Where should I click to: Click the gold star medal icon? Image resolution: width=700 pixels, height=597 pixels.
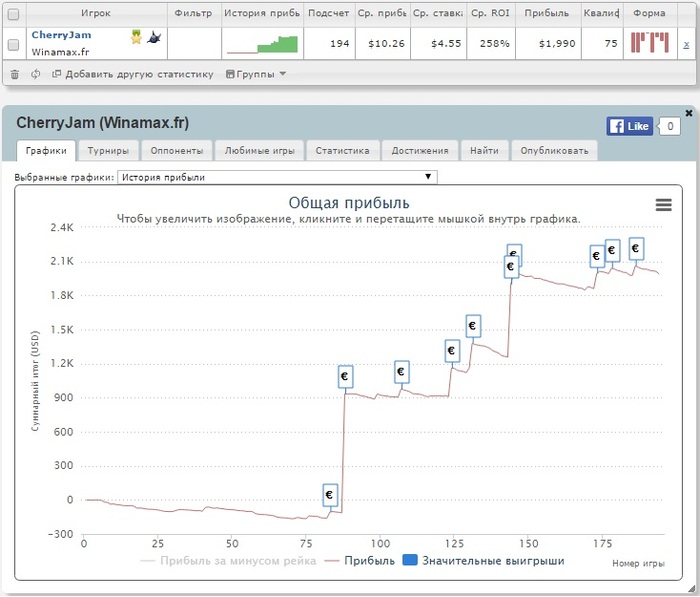coord(136,37)
